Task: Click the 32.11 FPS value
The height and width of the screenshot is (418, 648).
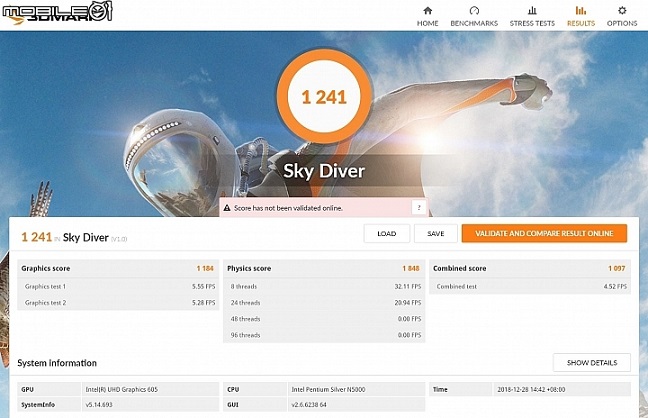Action: coord(407,286)
